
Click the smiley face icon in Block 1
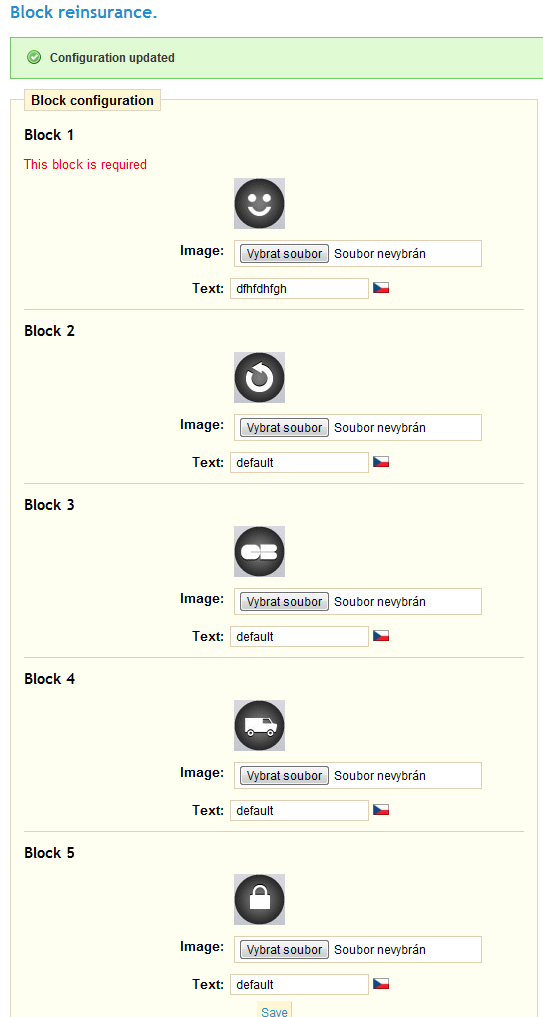click(x=259, y=203)
